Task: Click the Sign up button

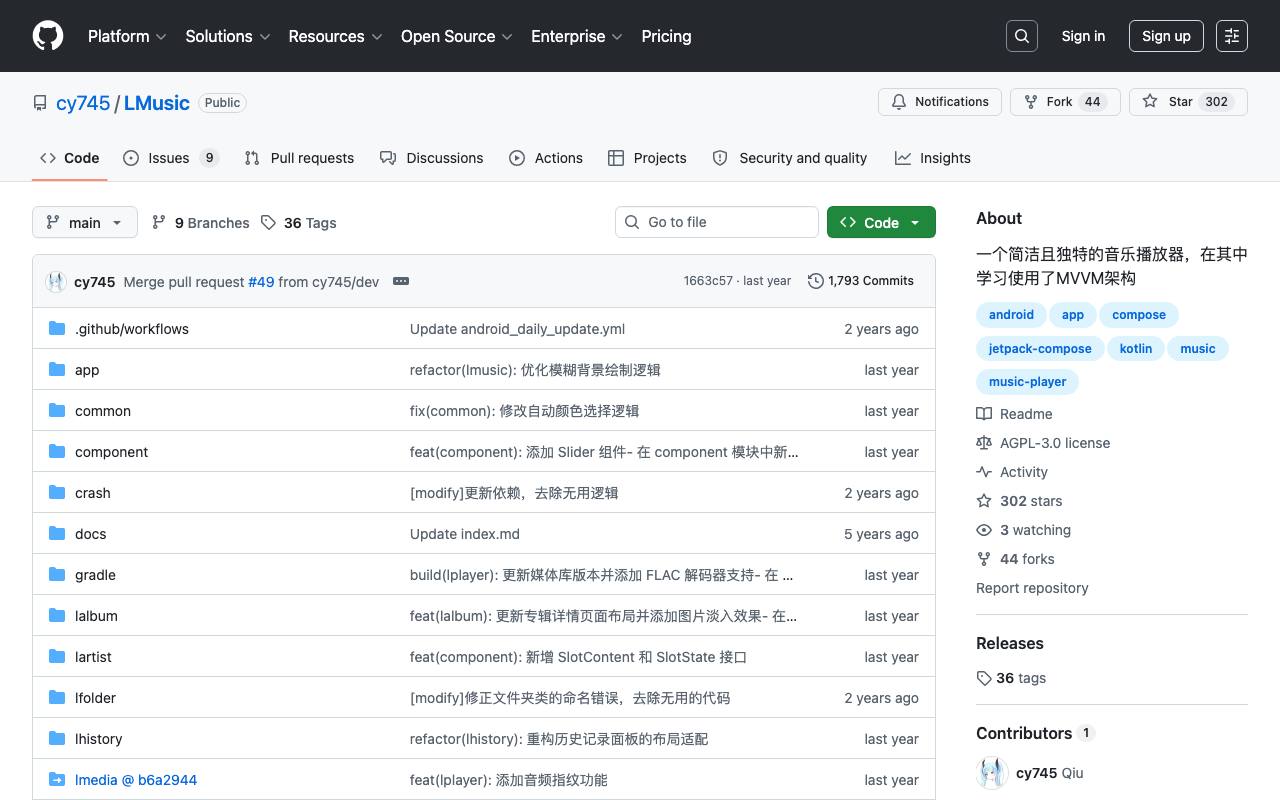Action: coord(1166,36)
